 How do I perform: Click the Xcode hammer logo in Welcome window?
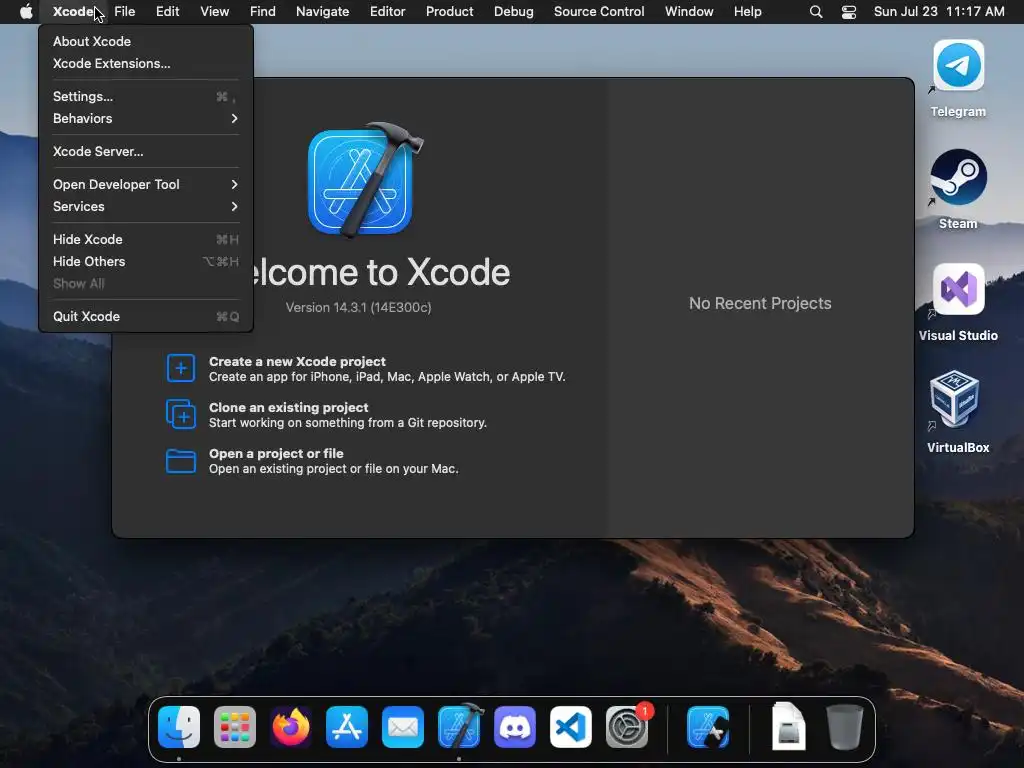pyautogui.click(x=364, y=180)
